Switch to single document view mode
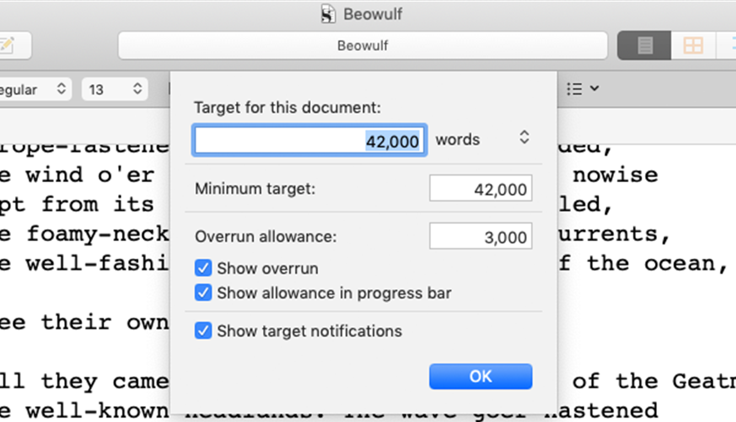The width and height of the screenshot is (736, 422). (644, 46)
